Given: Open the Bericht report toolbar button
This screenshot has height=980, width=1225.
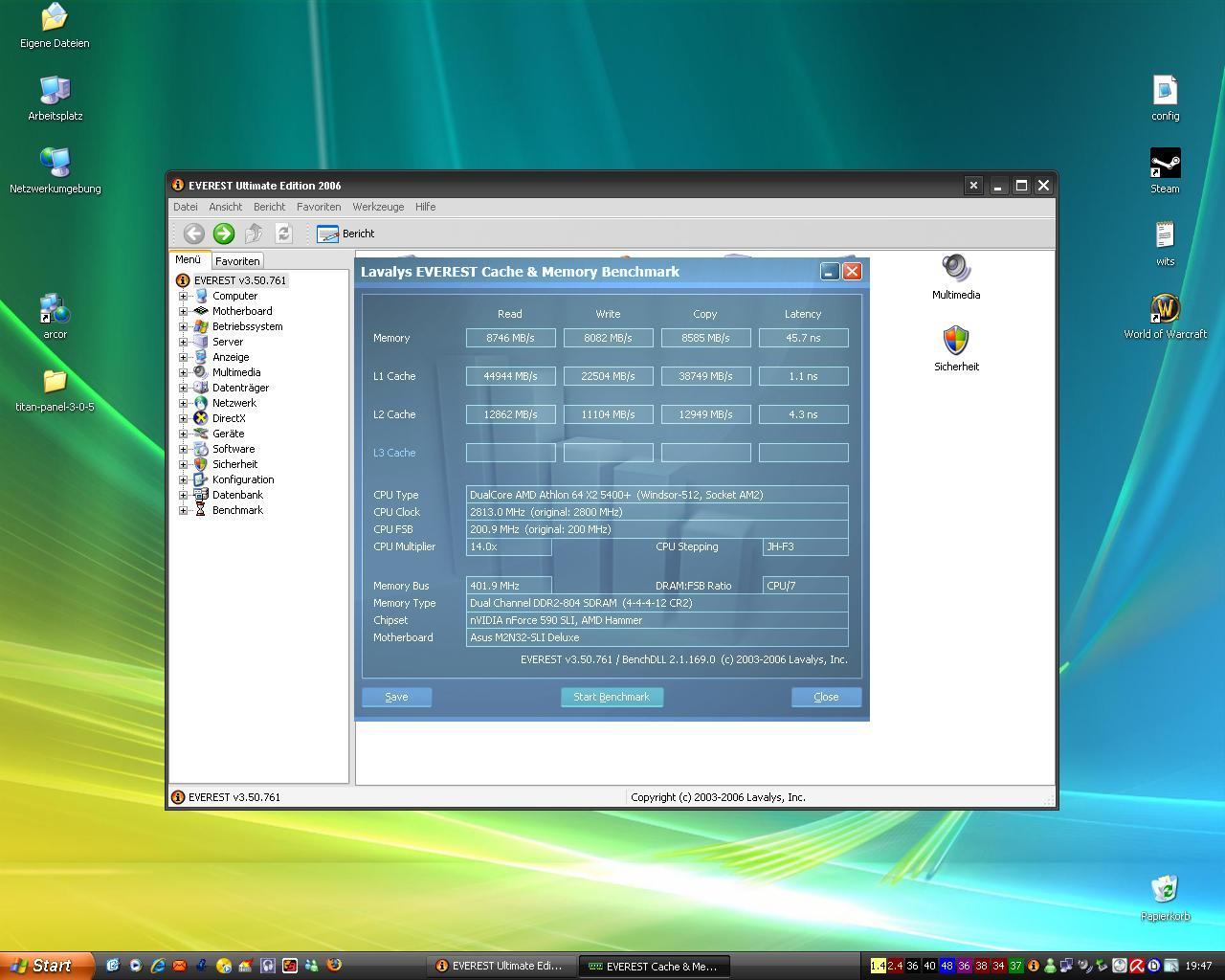Looking at the screenshot, I should click(345, 234).
